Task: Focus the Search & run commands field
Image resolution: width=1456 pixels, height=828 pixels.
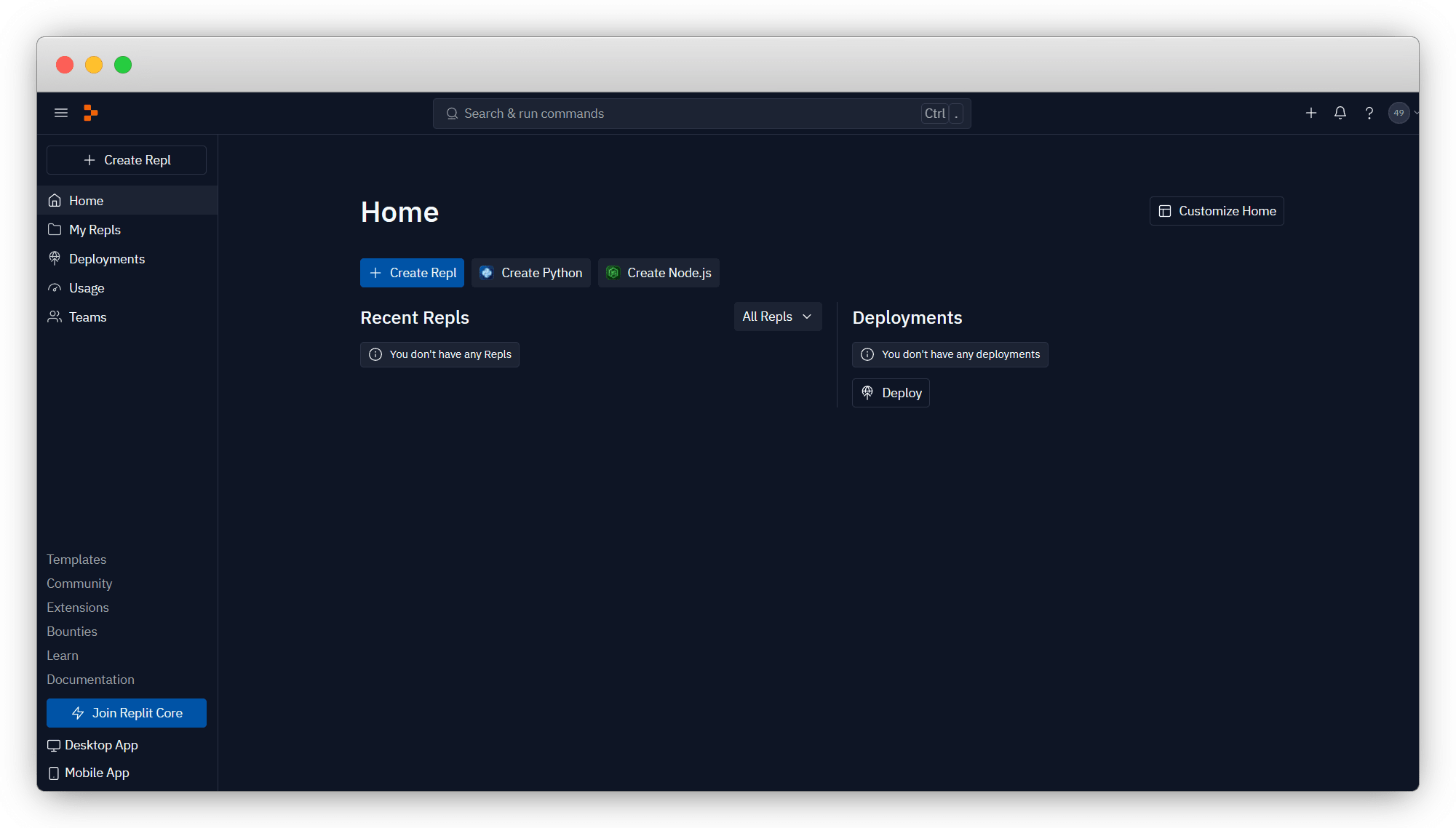Action: click(x=701, y=114)
